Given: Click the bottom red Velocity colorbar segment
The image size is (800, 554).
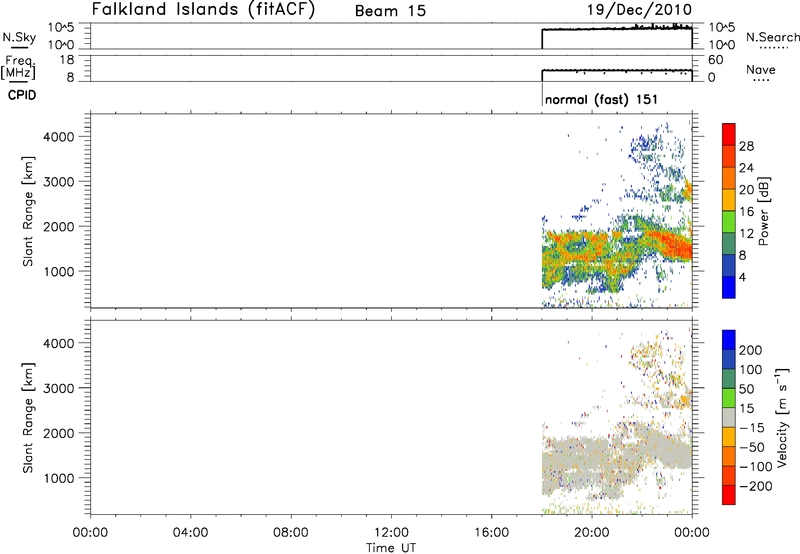Looking at the screenshot, I should (729, 495).
